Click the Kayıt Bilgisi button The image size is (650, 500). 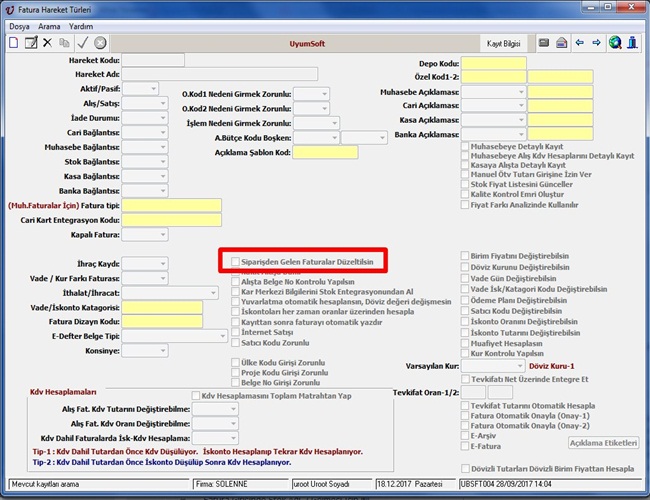(x=503, y=44)
